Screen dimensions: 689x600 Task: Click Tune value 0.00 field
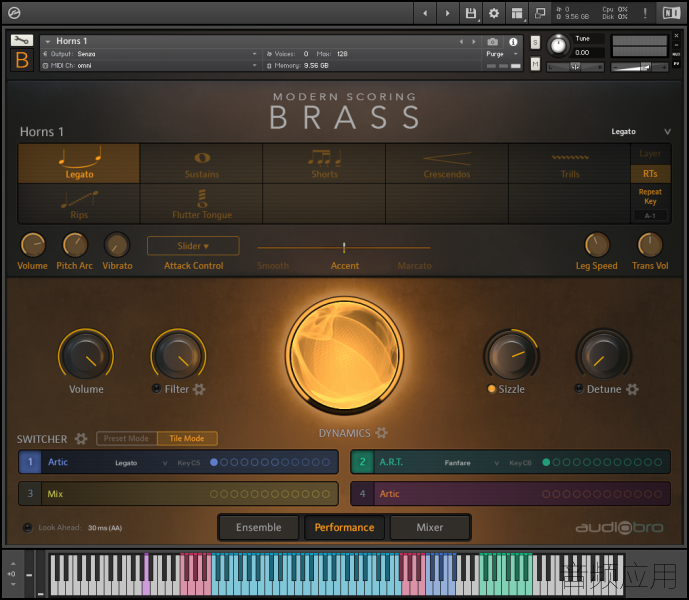click(x=588, y=53)
